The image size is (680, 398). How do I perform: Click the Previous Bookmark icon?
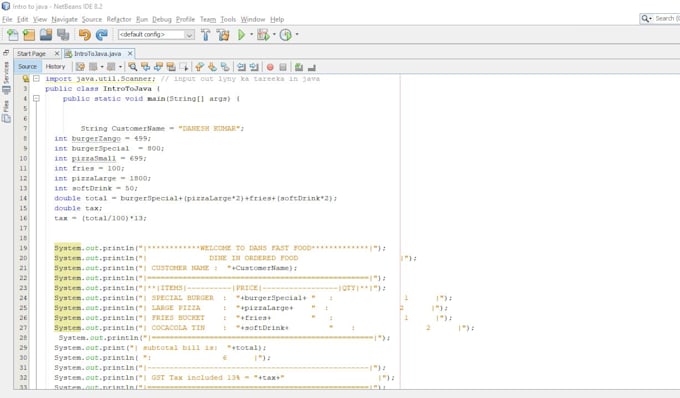coord(199,67)
